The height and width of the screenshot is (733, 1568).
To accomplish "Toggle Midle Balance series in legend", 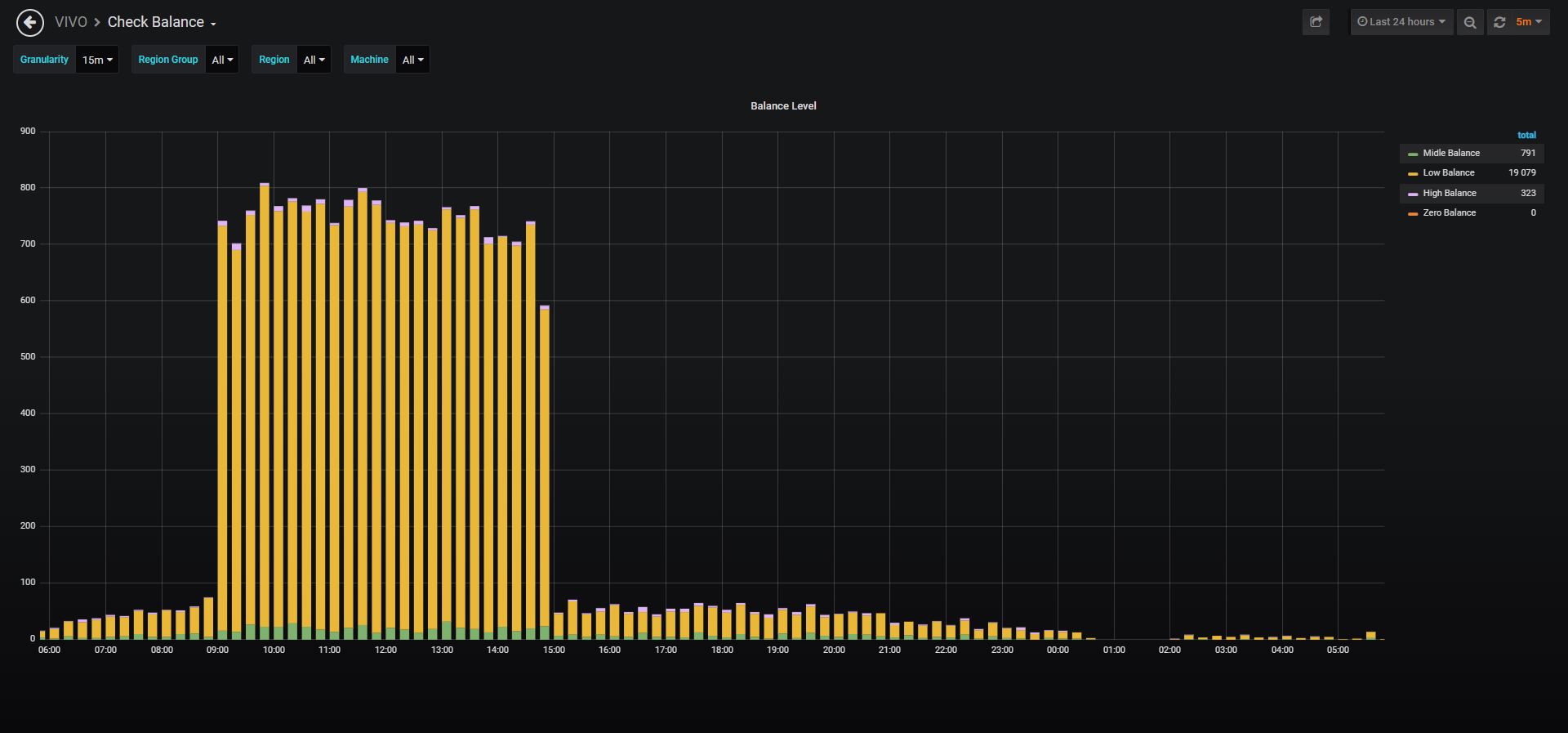I will click(x=1451, y=153).
